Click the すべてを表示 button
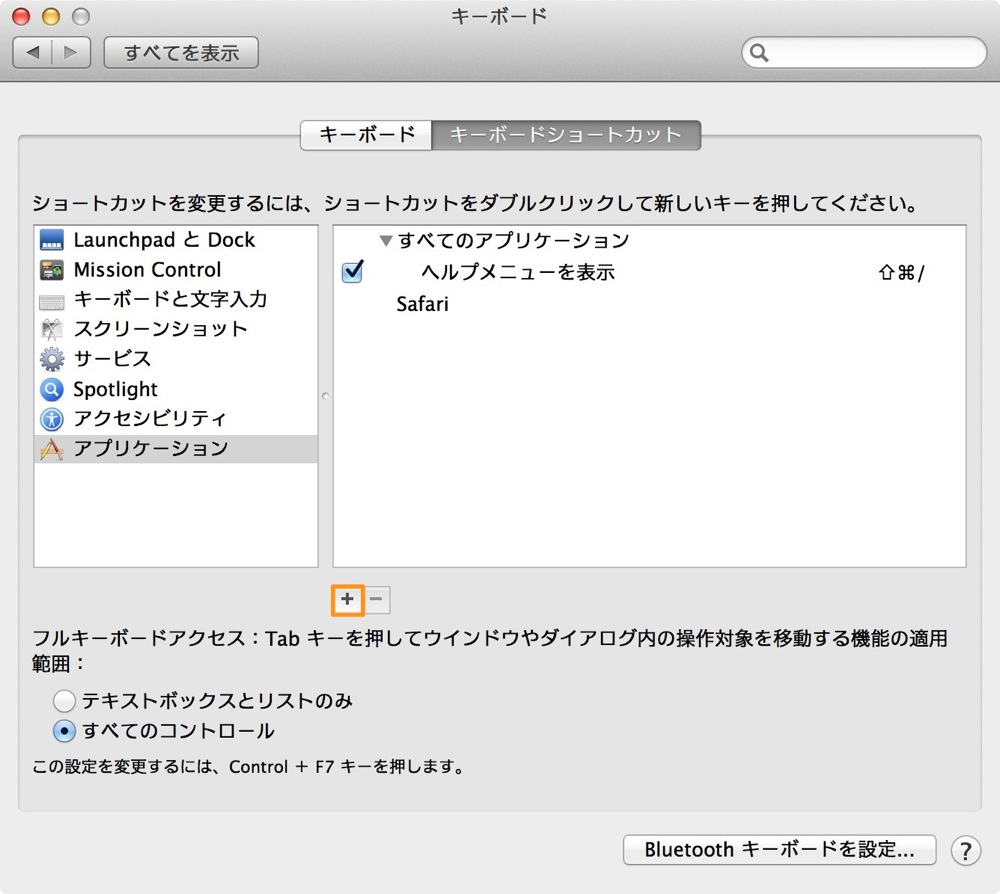Viewport: 1000px width, 894px height. point(181,52)
